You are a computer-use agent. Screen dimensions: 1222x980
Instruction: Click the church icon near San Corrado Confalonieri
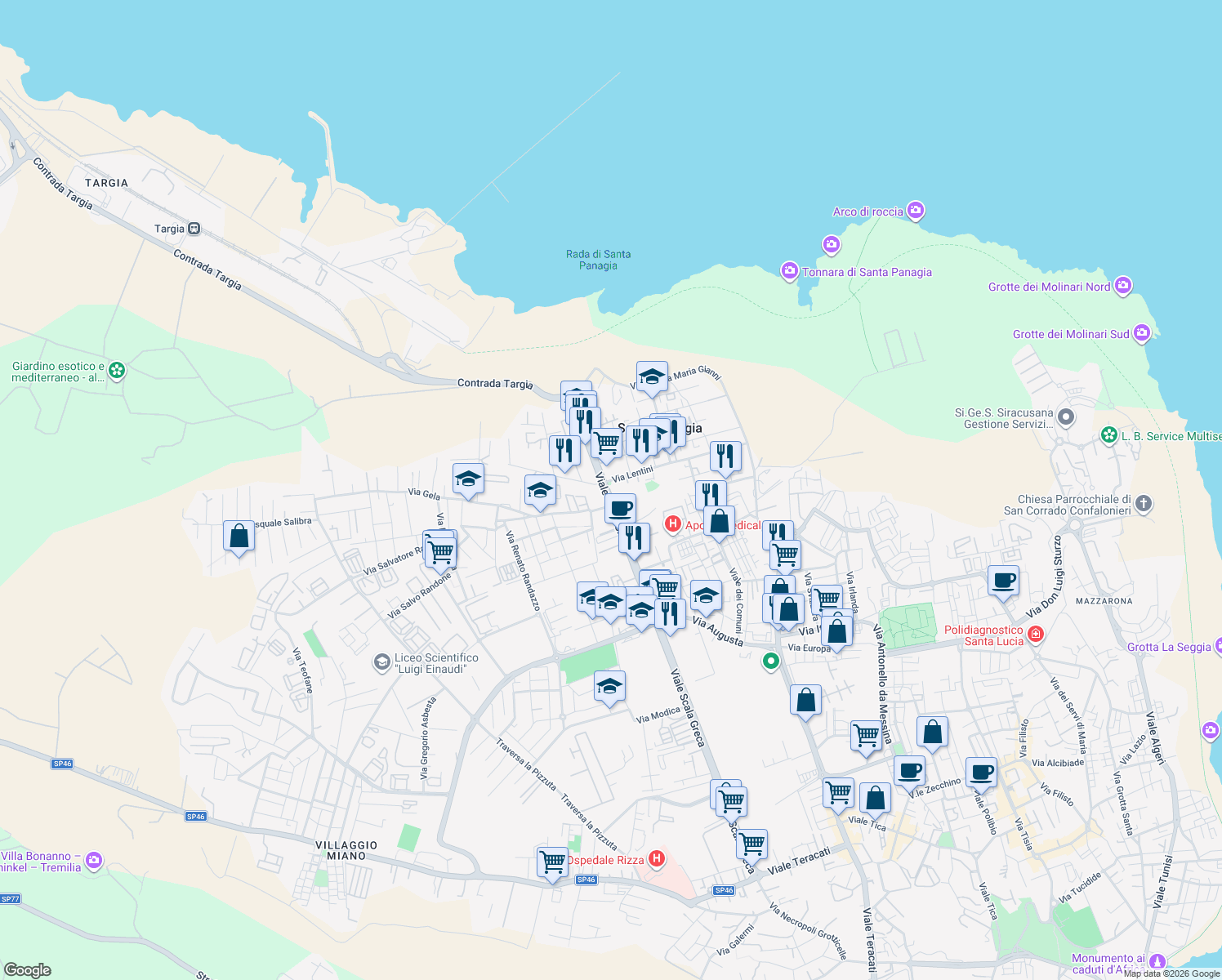coord(1145,505)
